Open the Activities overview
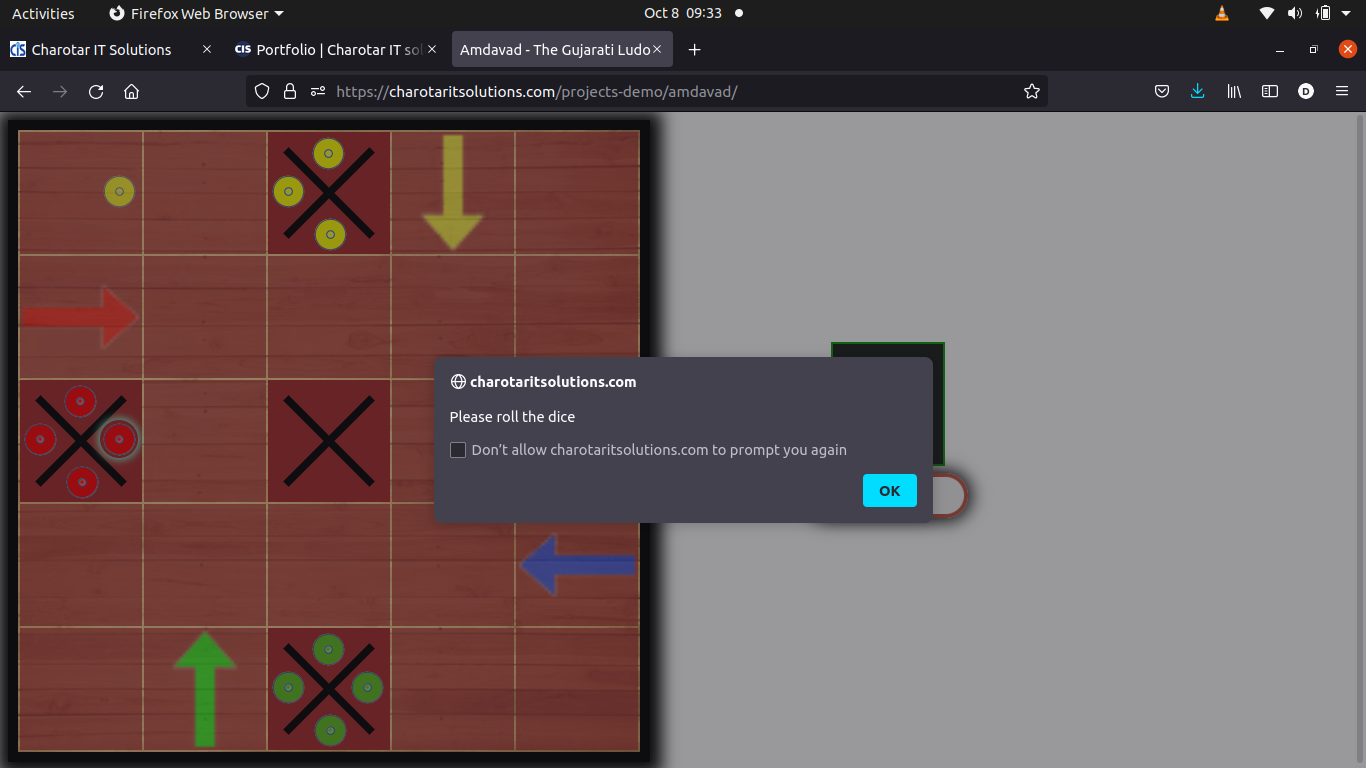 point(43,13)
